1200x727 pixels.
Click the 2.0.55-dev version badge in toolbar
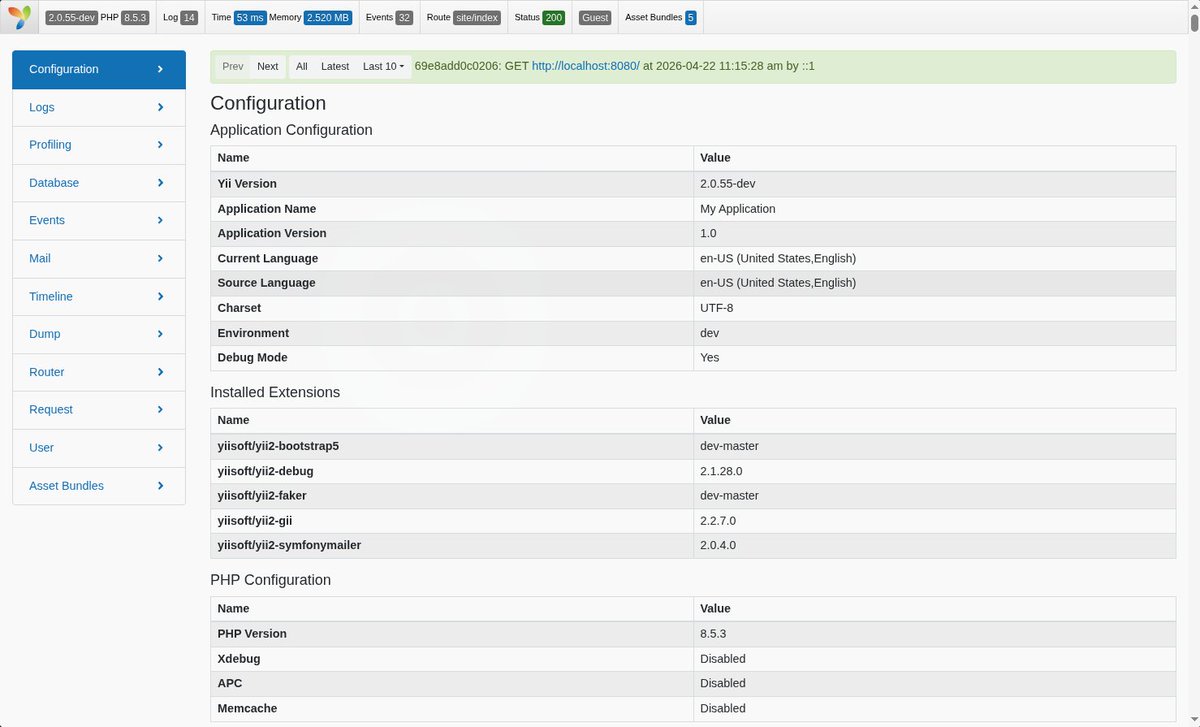tap(72, 18)
